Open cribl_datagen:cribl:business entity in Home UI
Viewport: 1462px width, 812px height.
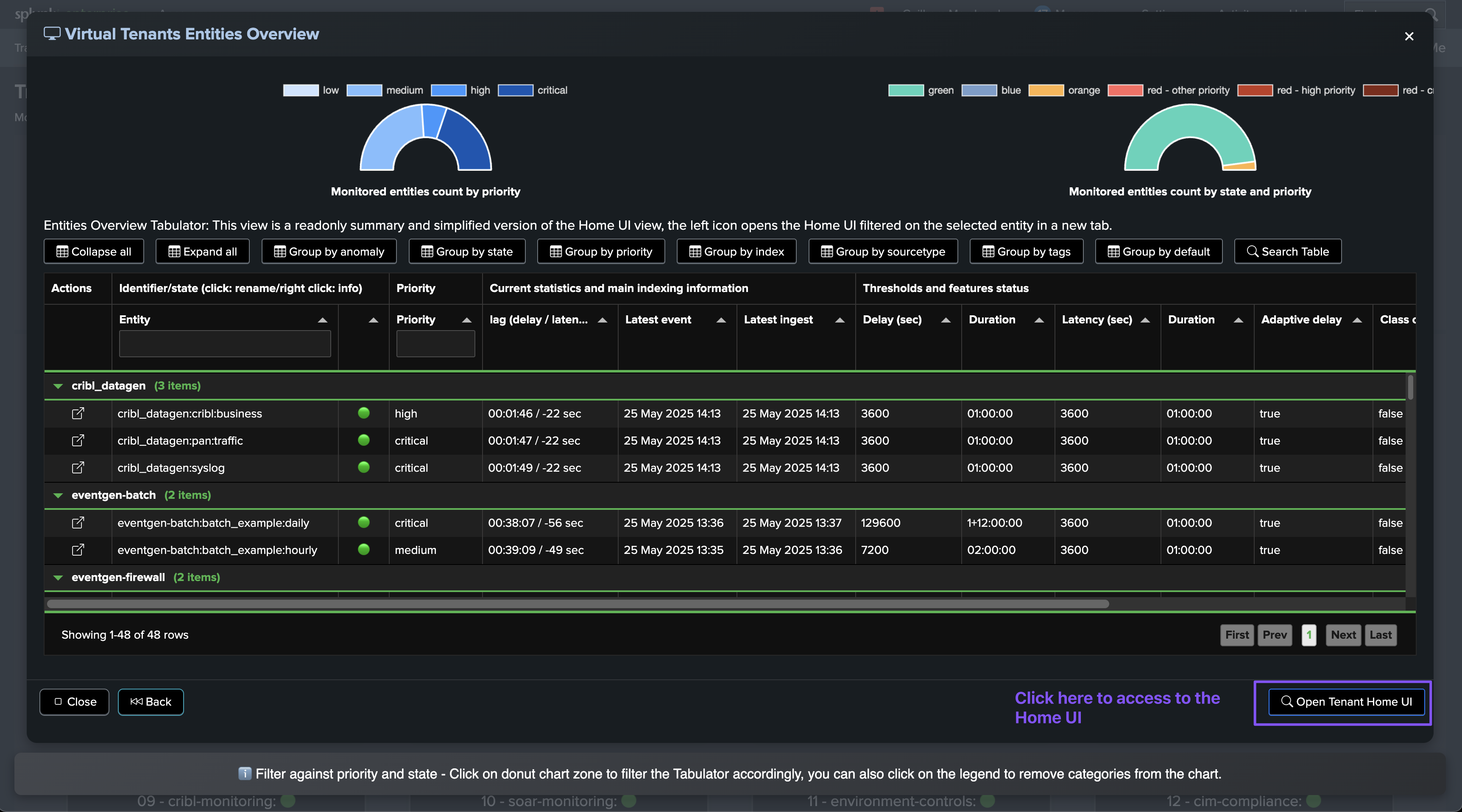78,413
